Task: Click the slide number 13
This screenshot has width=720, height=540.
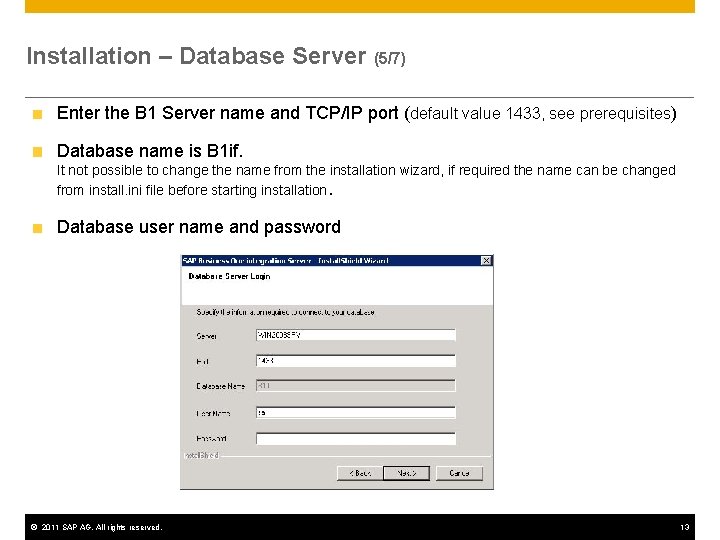Action: tap(685, 527)
